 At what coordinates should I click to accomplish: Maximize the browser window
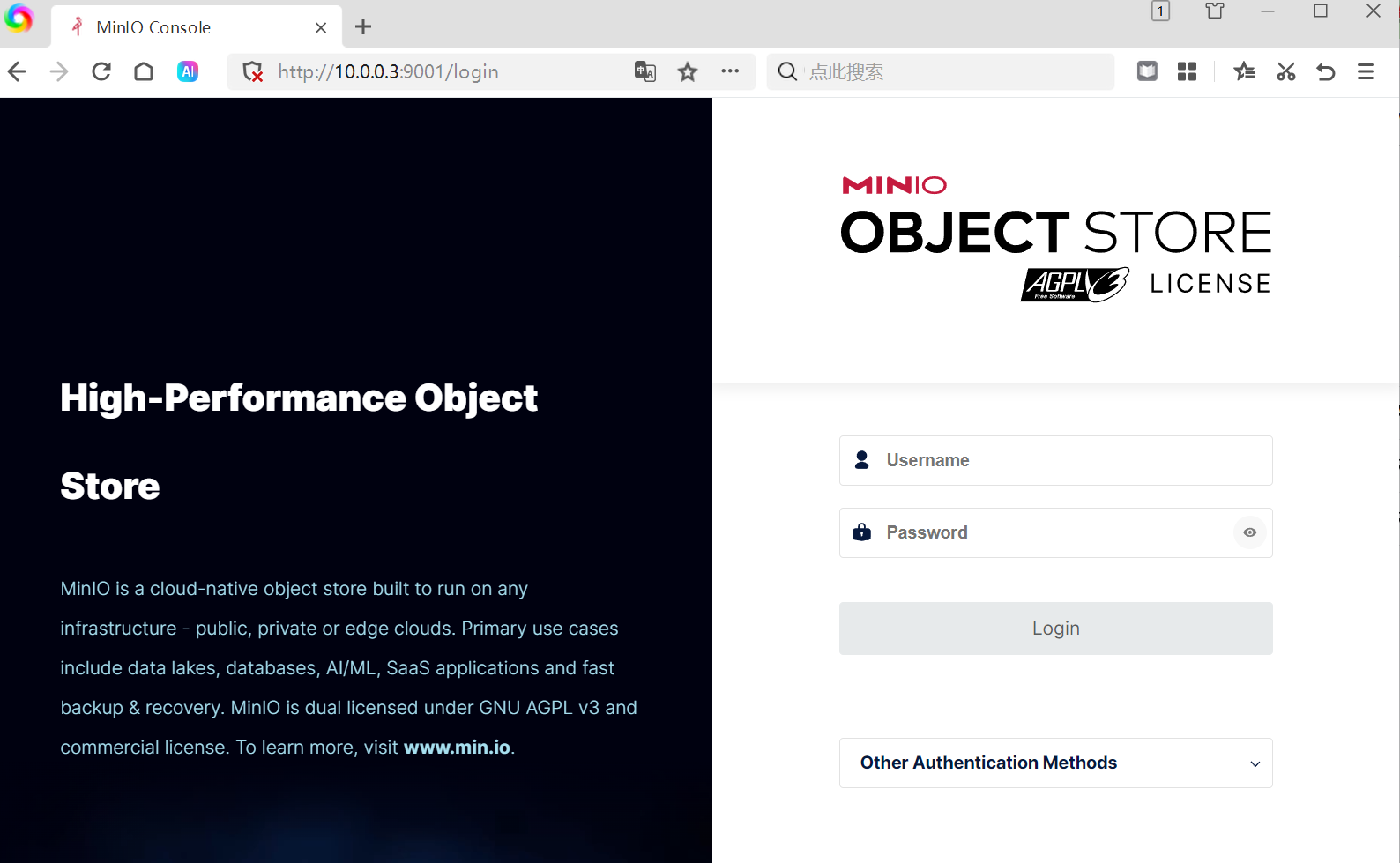(1321, 11)
